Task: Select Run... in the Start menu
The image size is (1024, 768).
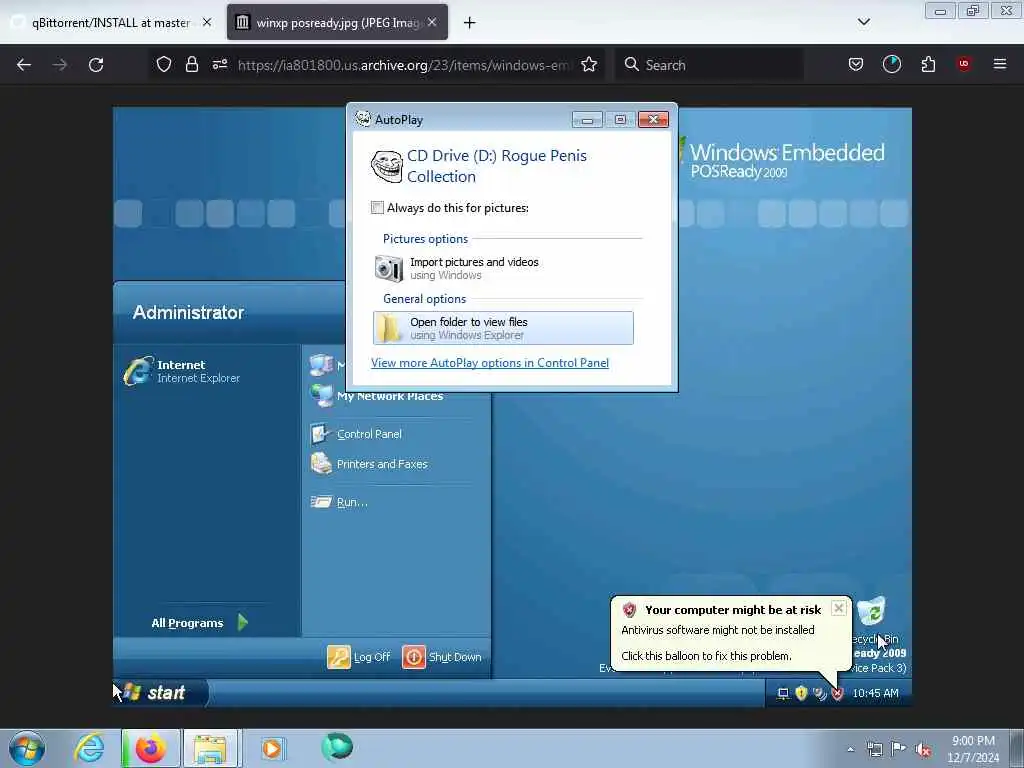Action: pos(340,502)
